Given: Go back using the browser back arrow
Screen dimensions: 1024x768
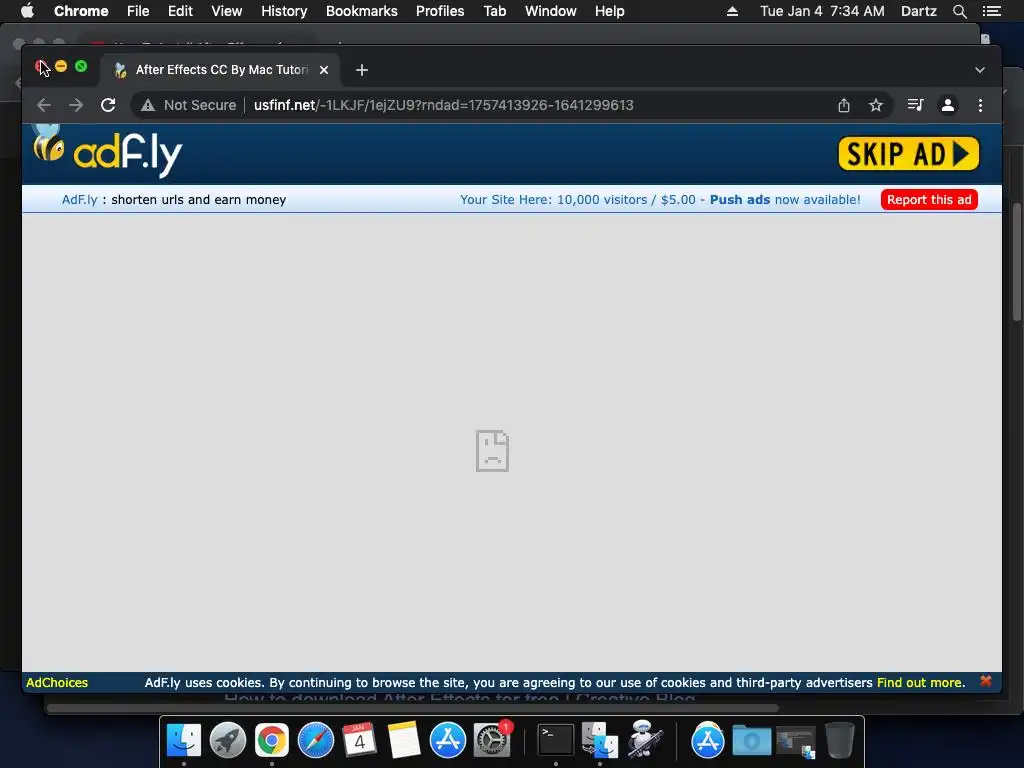Looking at the screenshot, I should click(x=44, y=105).
